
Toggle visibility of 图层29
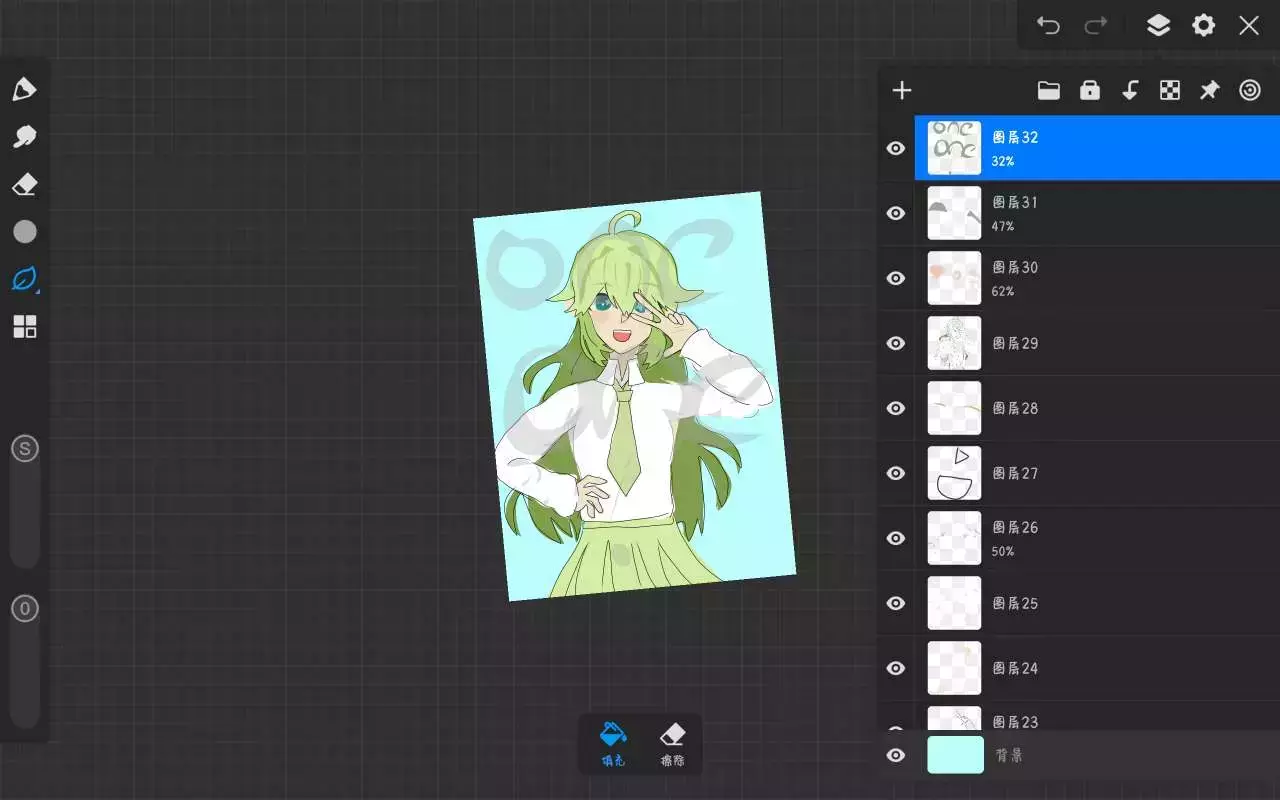896,343
